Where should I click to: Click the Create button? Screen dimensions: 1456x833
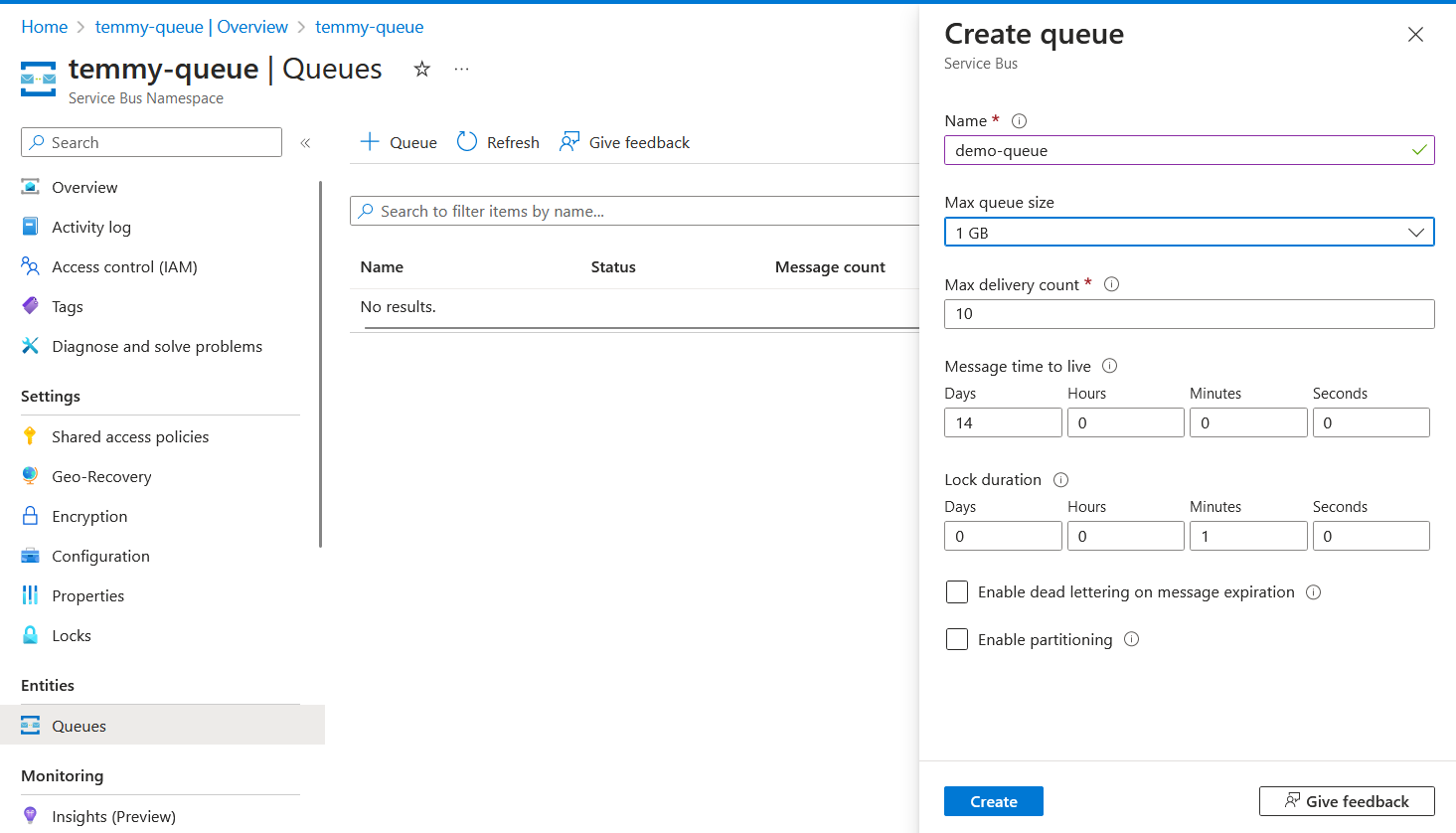994,801
